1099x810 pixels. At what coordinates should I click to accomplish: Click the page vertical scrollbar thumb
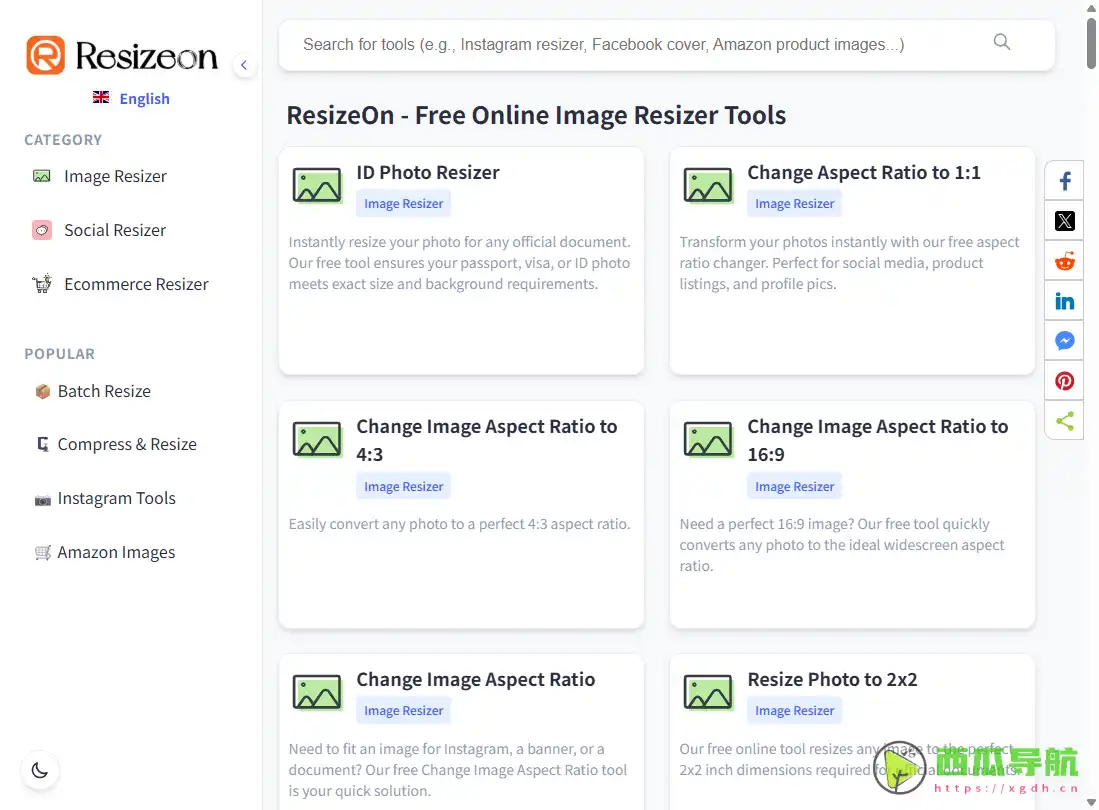pos(1091,43)
